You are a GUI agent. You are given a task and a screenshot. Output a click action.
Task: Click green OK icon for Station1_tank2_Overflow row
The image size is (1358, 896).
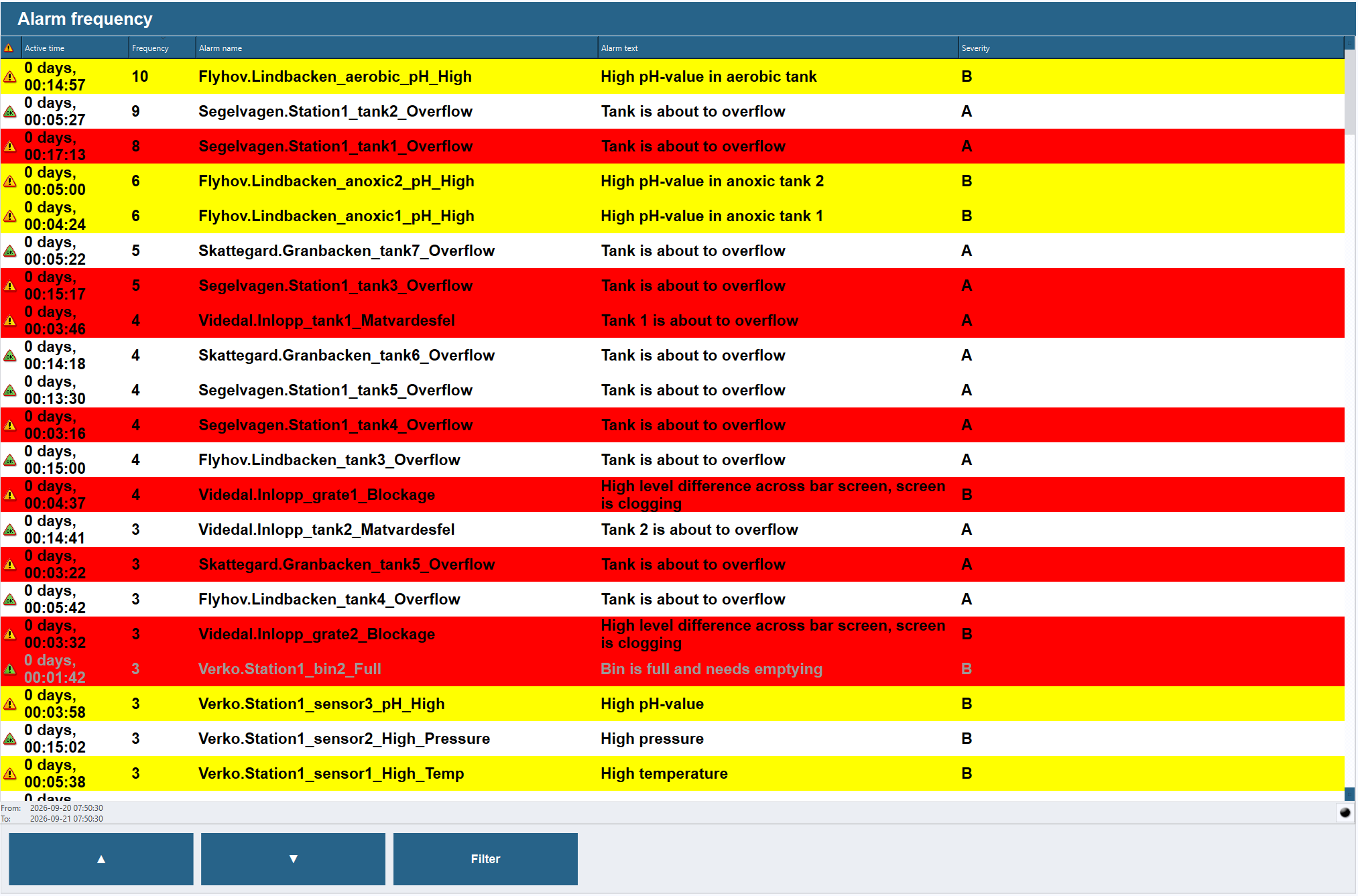[10, 112]
